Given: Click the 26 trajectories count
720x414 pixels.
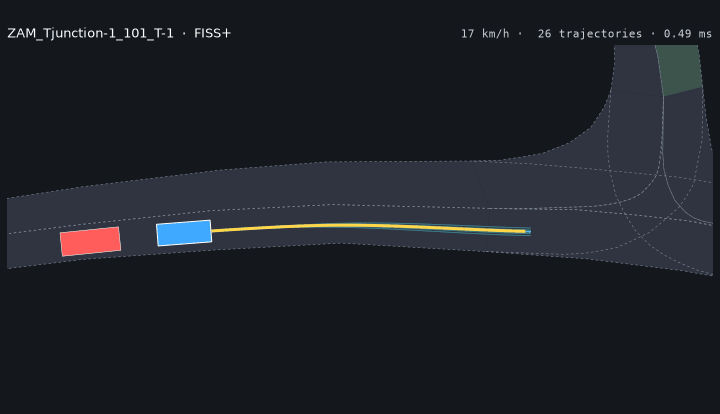Looking at the screenshot, I should pyautogui.click(x=590, y=34).
